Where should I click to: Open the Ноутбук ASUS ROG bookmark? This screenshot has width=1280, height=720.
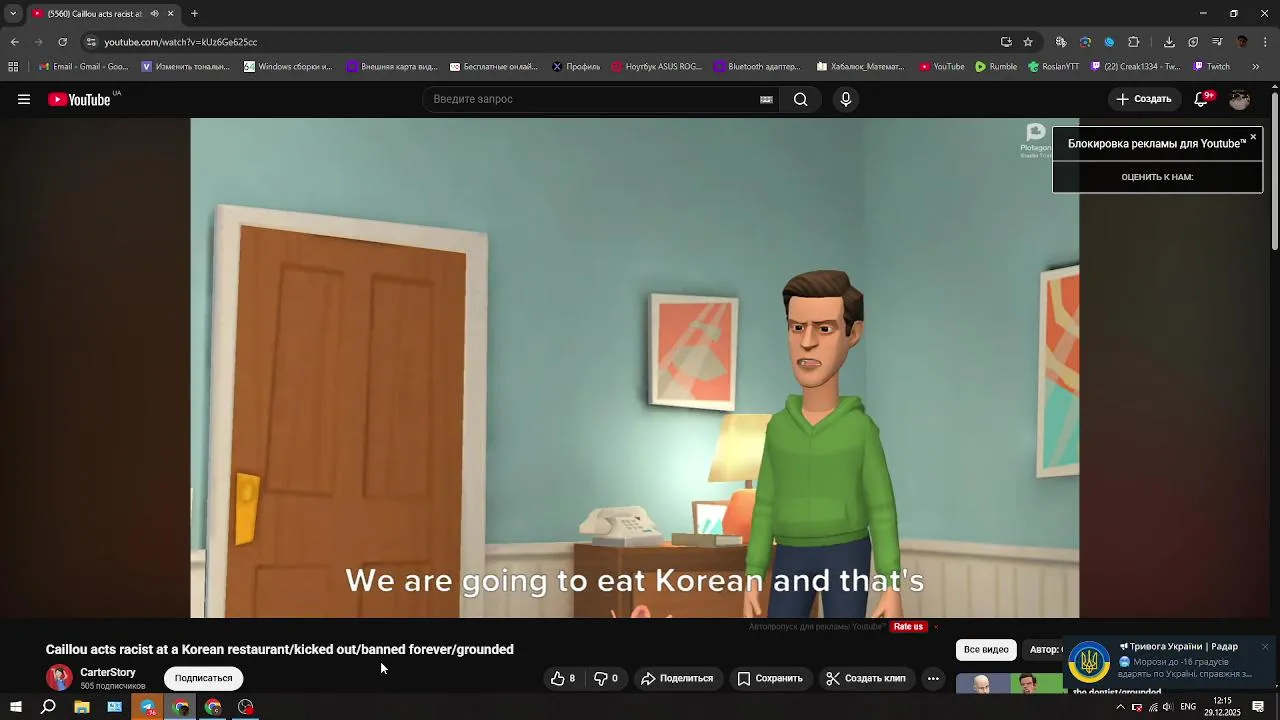[656, 67]
